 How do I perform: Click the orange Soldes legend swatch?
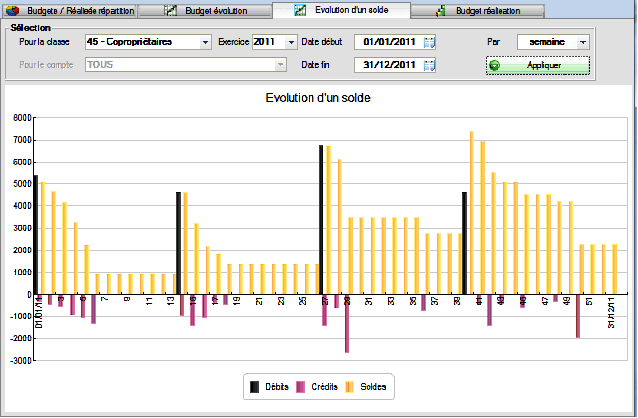[350, 387]
